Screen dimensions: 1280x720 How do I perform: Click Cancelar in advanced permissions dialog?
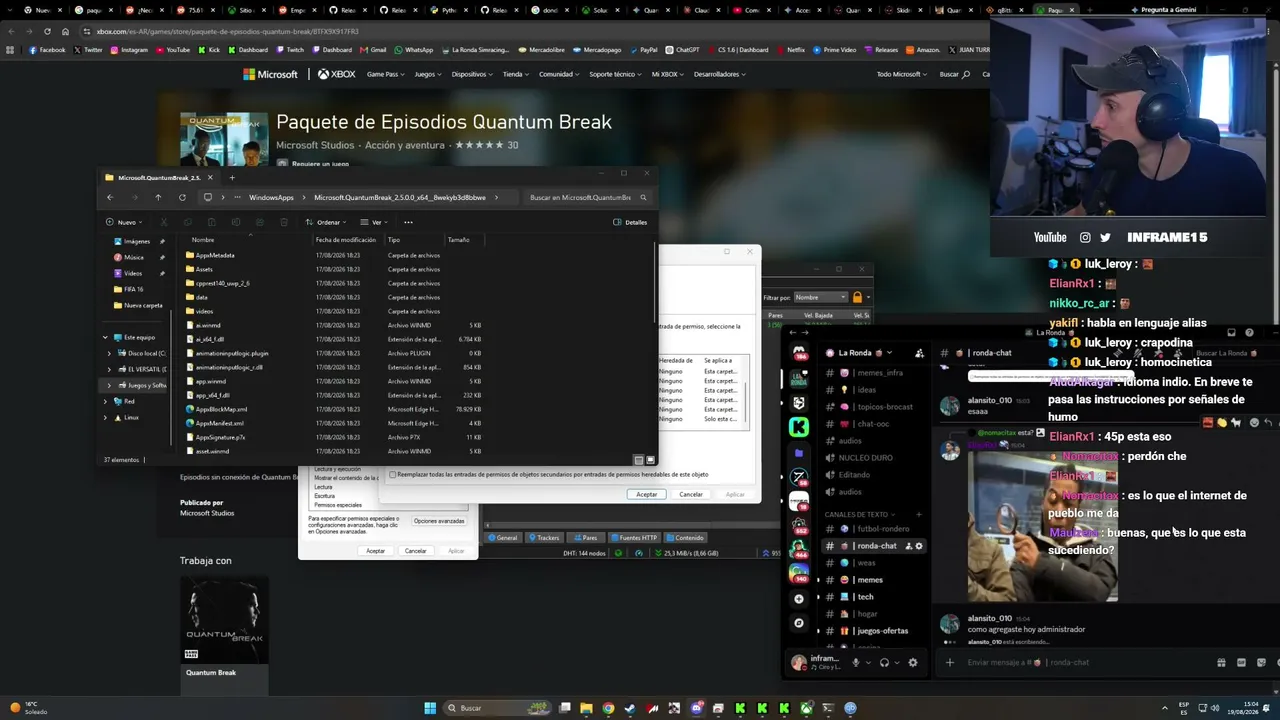pyautogui.click(x=691, y=494)
